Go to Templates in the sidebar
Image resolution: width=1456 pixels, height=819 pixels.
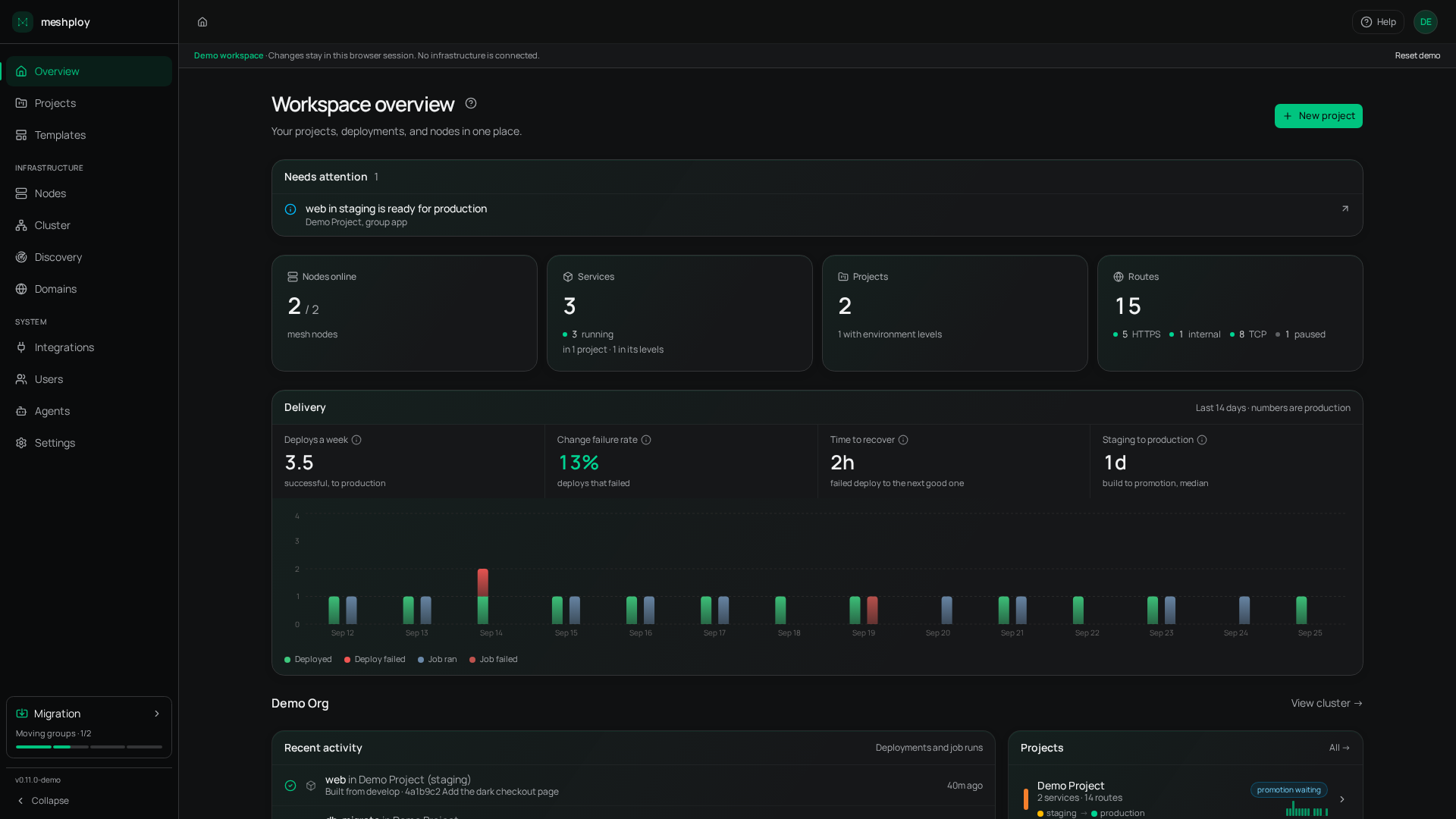pos(89,135)
